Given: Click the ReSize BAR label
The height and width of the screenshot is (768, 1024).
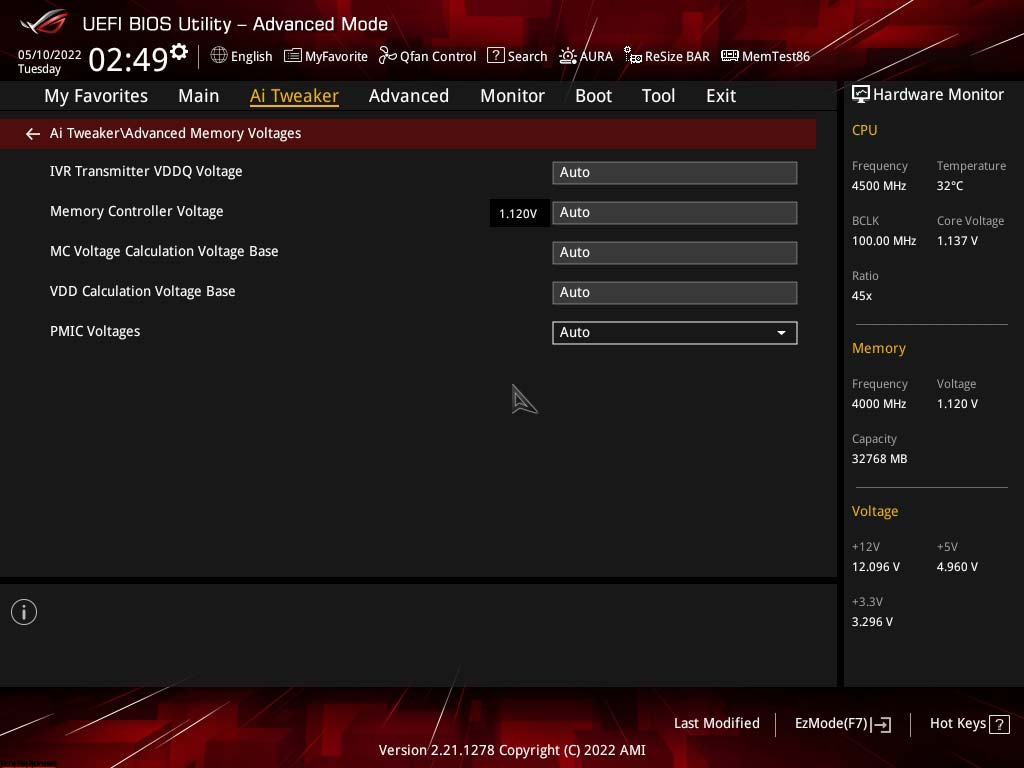Looking at the screenshot, I should (x=677, y=56).
